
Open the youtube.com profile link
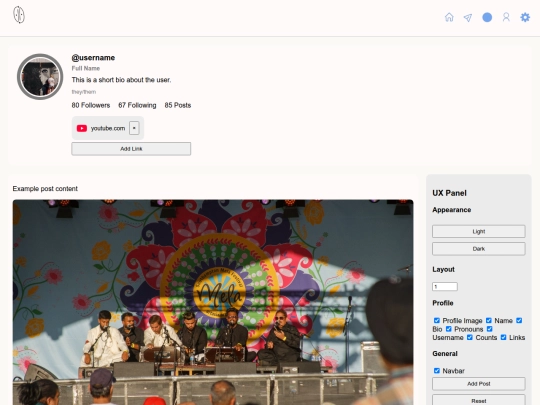[108, 128]
